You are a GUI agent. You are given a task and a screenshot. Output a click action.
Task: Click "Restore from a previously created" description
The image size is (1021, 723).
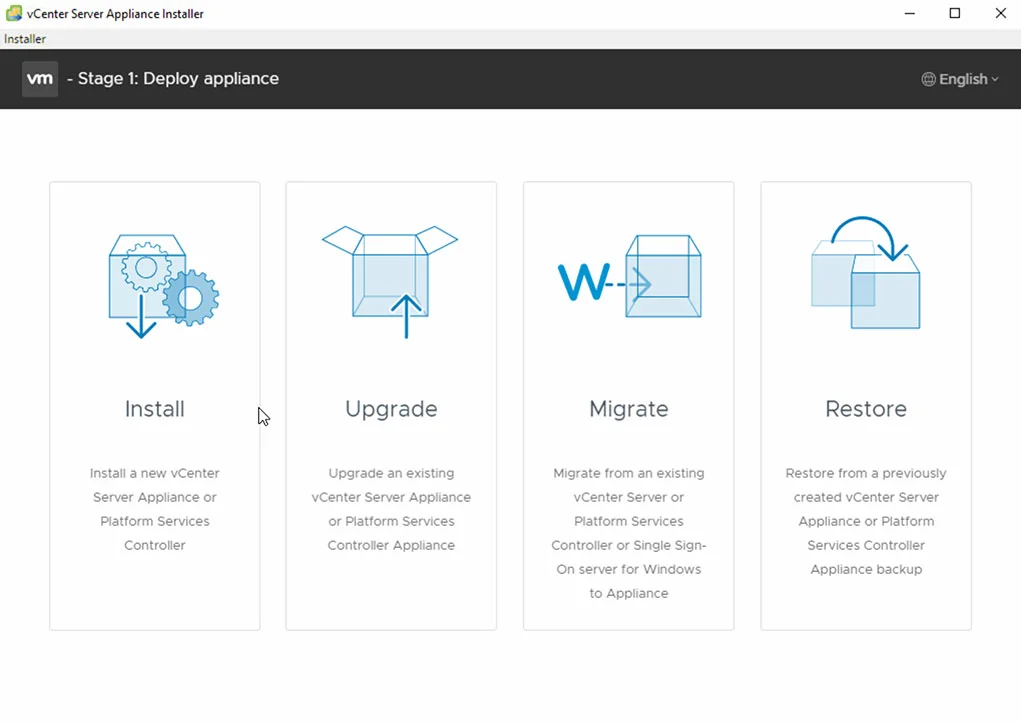[x=866, y=521]
